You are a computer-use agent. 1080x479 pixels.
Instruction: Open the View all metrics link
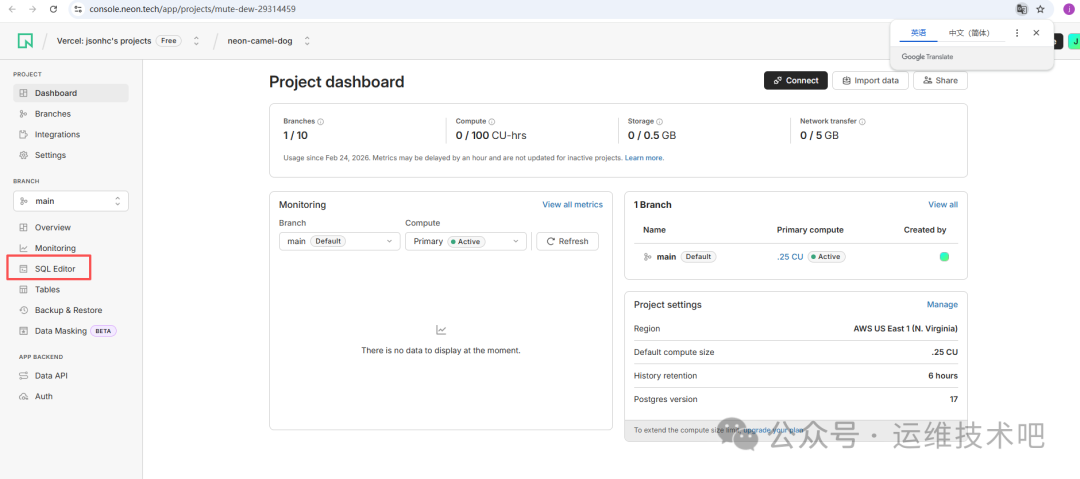coord(572,205)
